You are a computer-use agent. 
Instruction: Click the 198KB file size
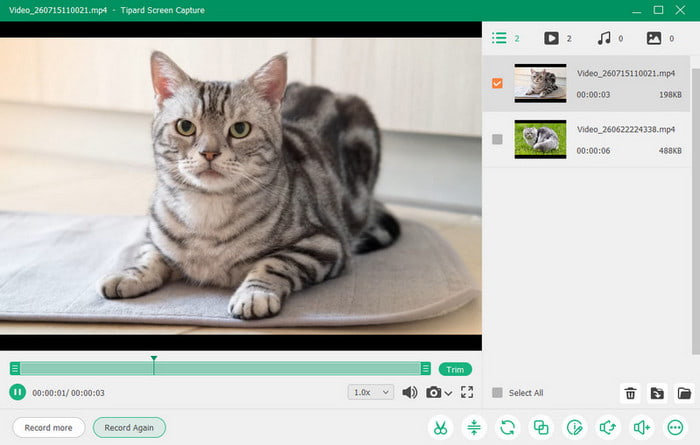pyautogui.click(x=670, y=95)
